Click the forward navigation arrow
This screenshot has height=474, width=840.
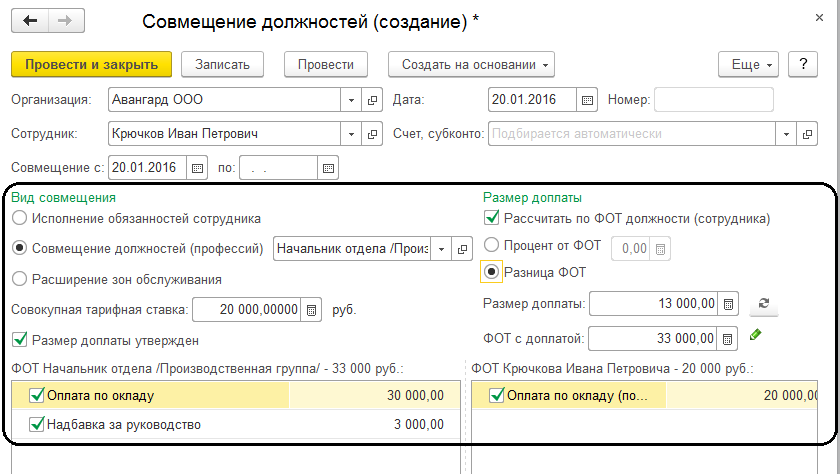click(x=64, y=21)
